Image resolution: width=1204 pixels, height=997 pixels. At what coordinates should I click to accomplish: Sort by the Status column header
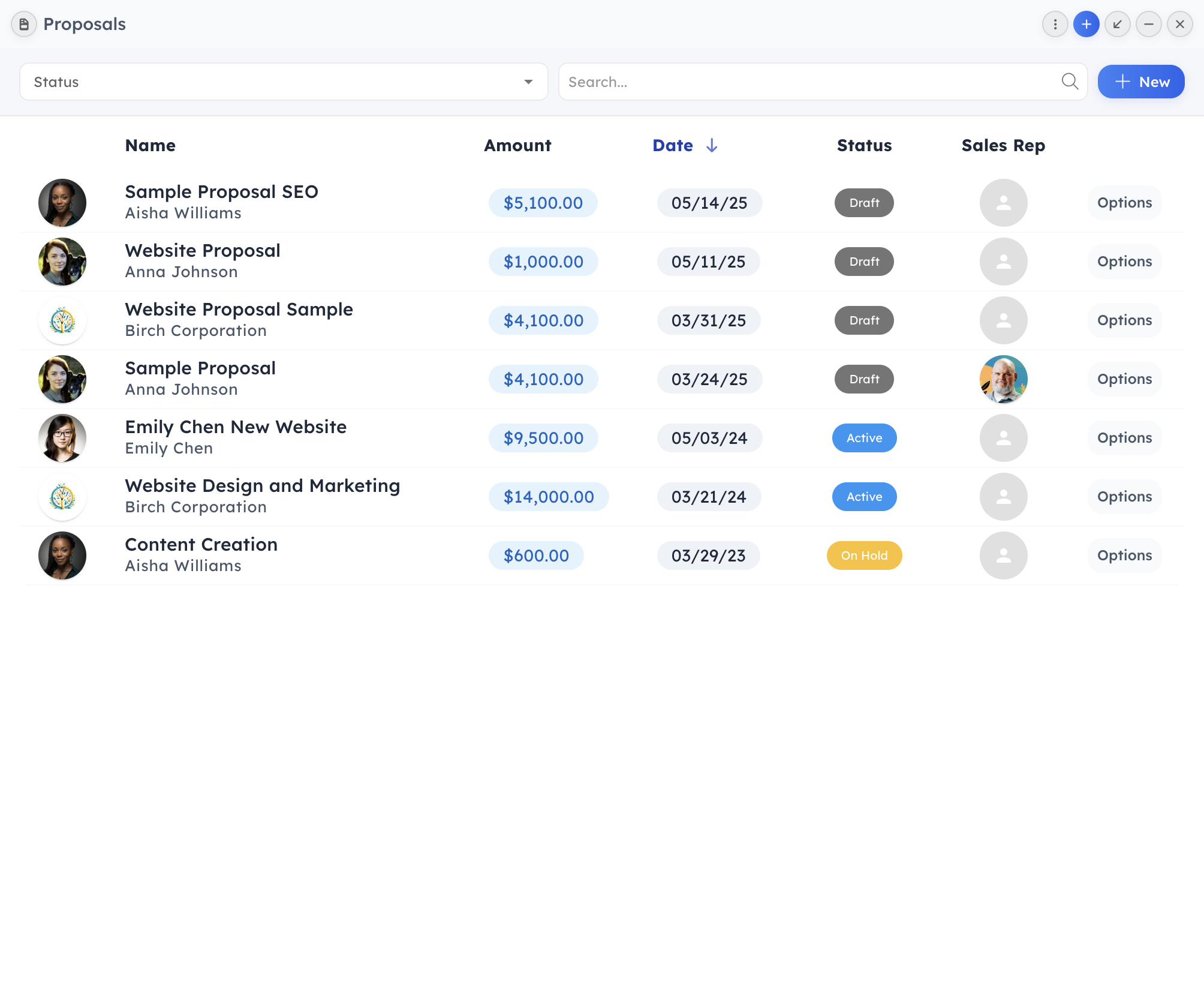coord(864,146)
